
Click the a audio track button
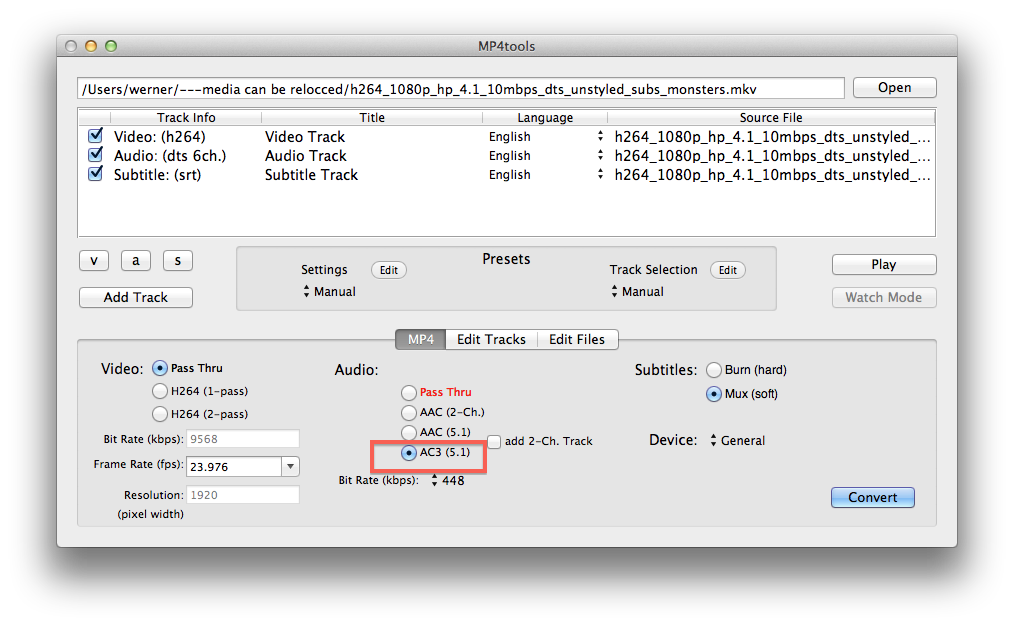point(136,261)
